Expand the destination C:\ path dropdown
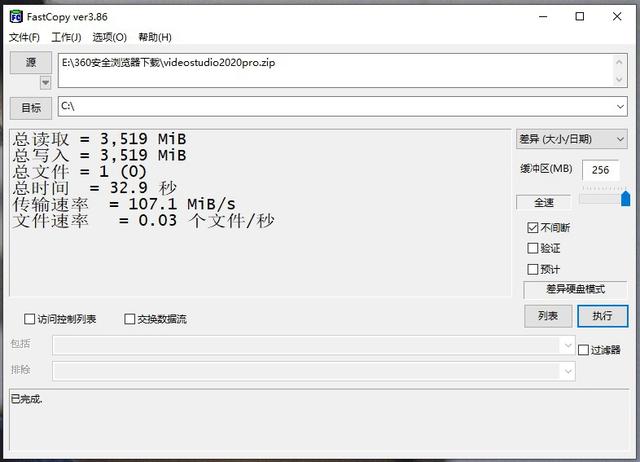 click(x=620, y=107)
